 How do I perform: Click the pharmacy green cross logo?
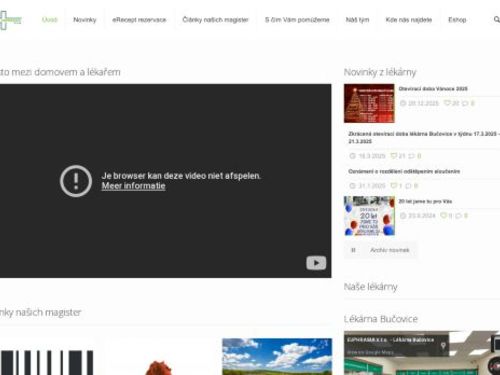click(x=10, y=20)
